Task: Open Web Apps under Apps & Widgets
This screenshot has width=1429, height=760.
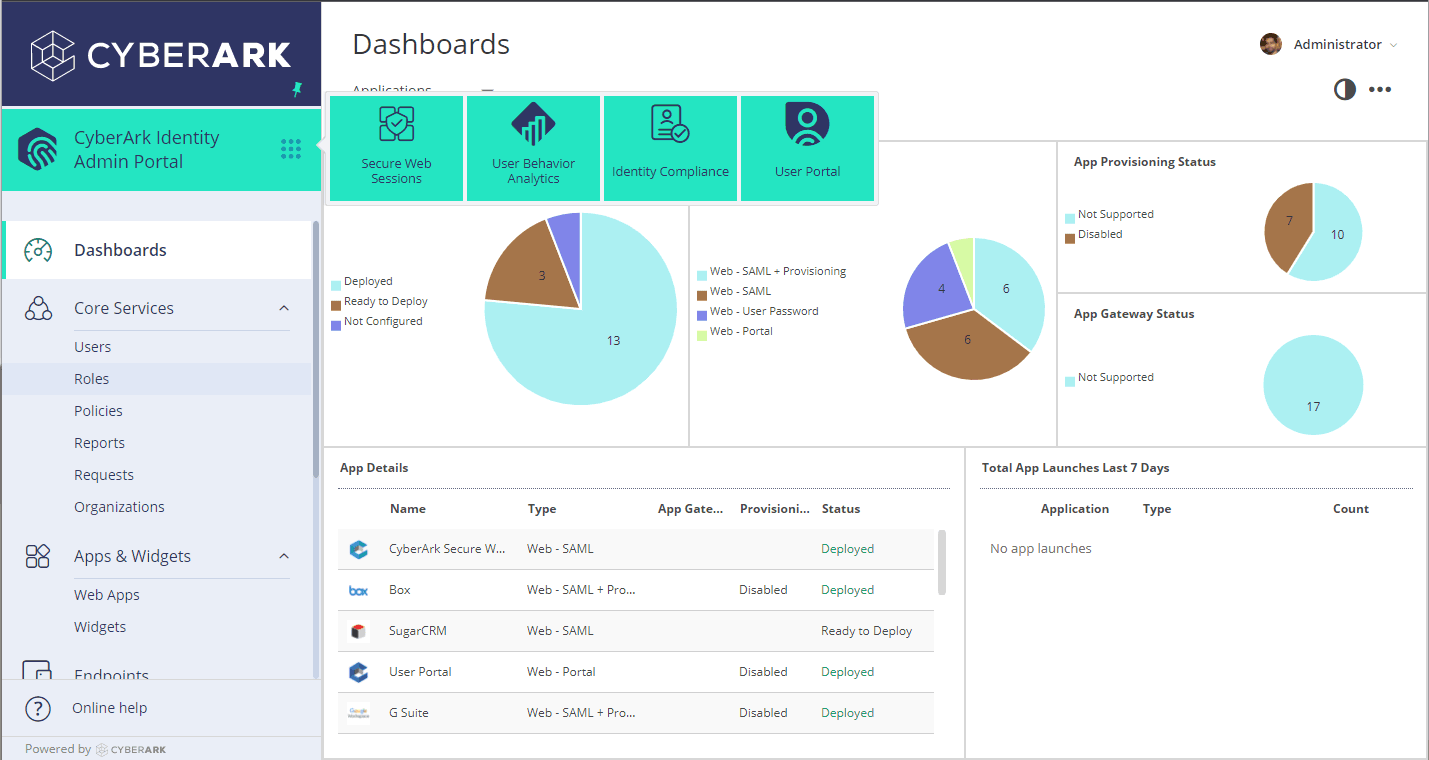Action: pyautogui.click(x=106, y=594)
